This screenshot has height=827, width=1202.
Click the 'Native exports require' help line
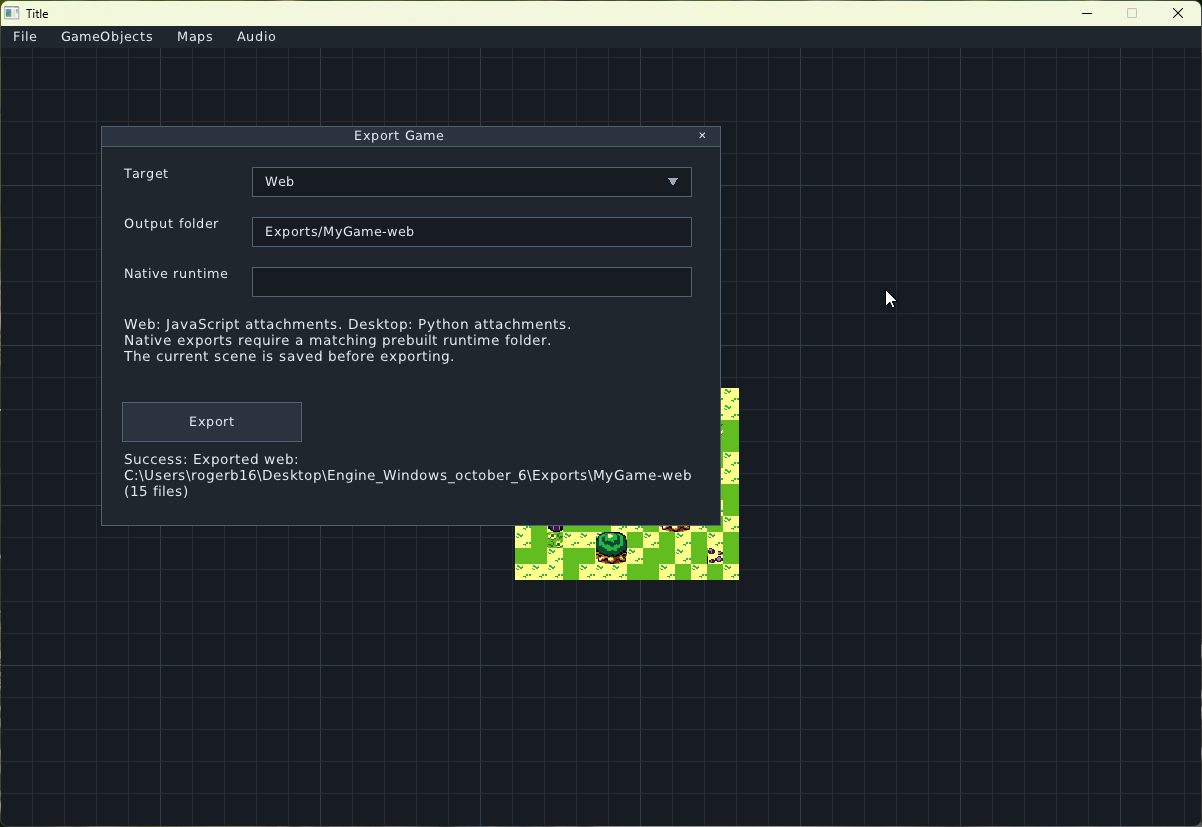click(x=338, y=341)
